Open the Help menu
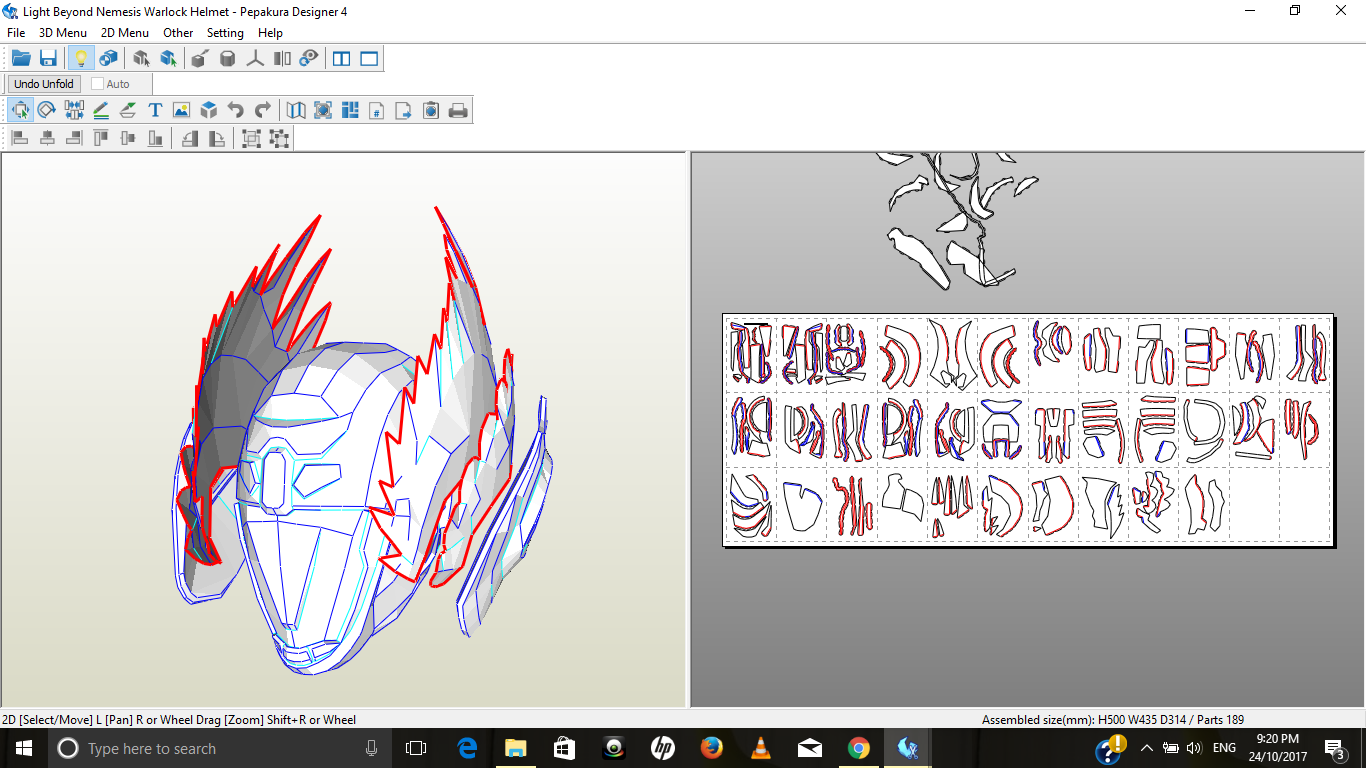This screenshot has height=768, width=1366. [270, 33]
